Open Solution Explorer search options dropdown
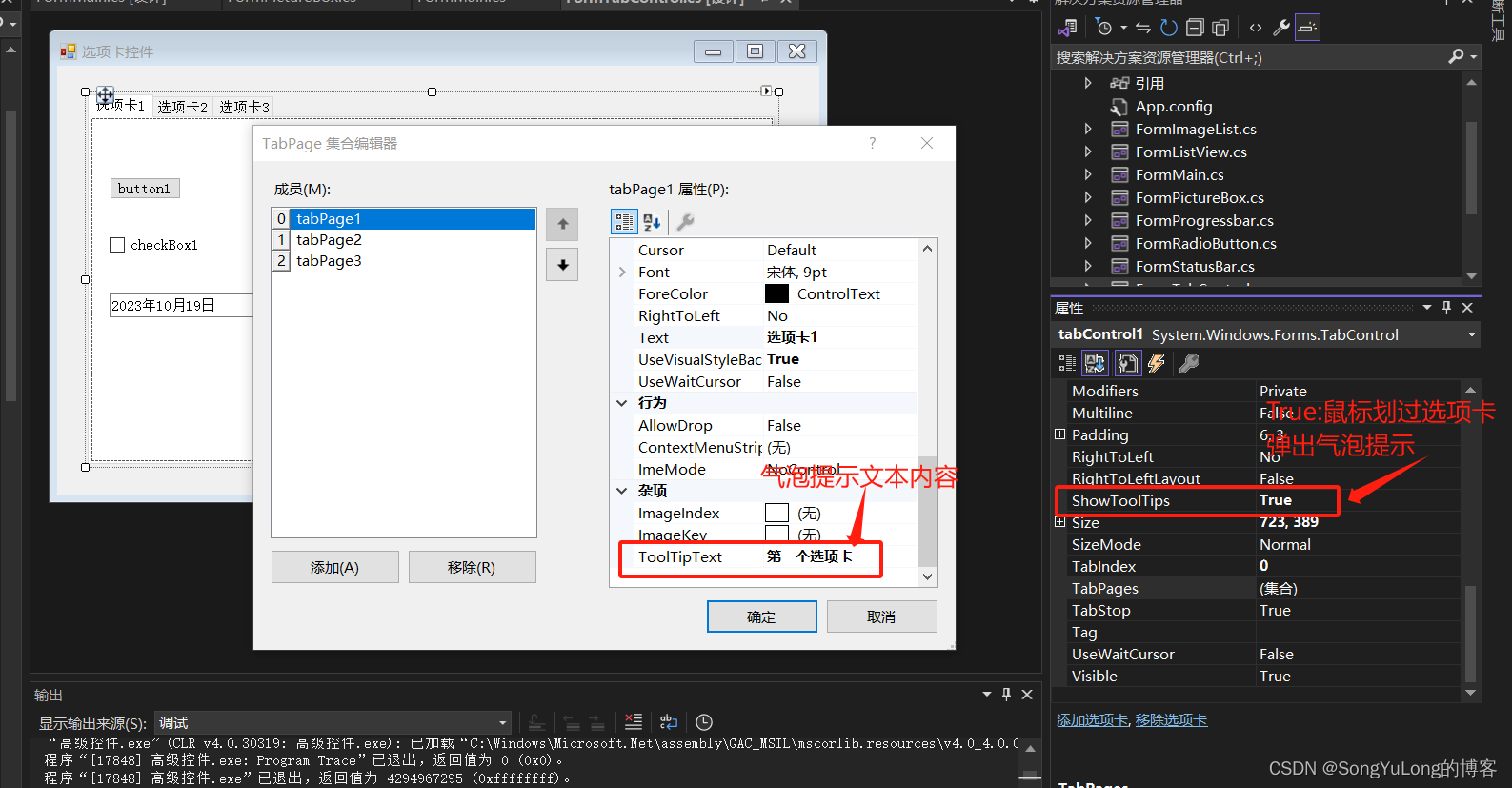 (x=1474, y=57)
